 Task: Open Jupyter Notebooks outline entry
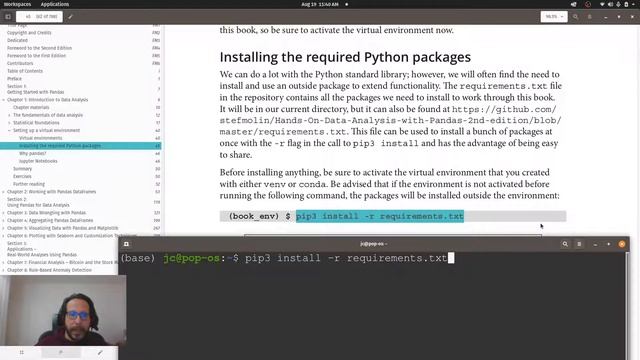click(x=38, y=161)
